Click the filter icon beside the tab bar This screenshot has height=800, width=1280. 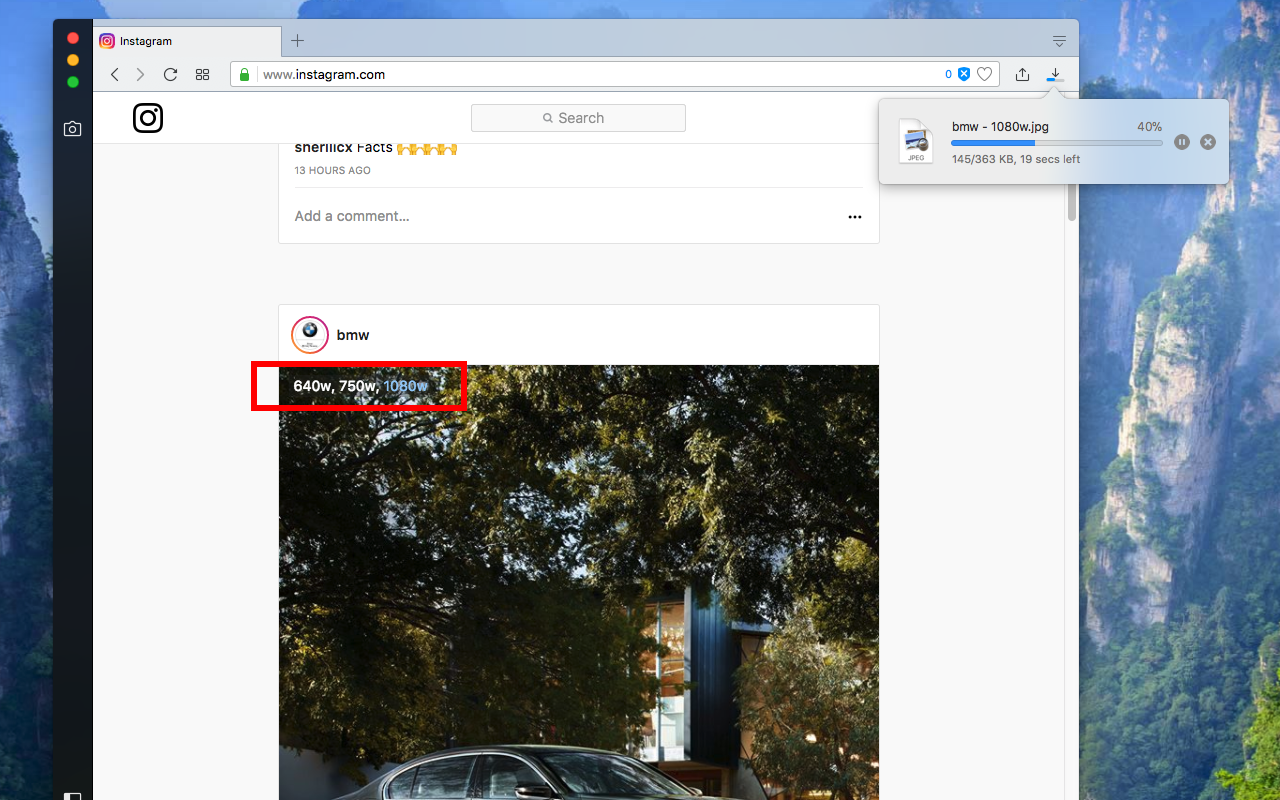tap(1059, 41)
